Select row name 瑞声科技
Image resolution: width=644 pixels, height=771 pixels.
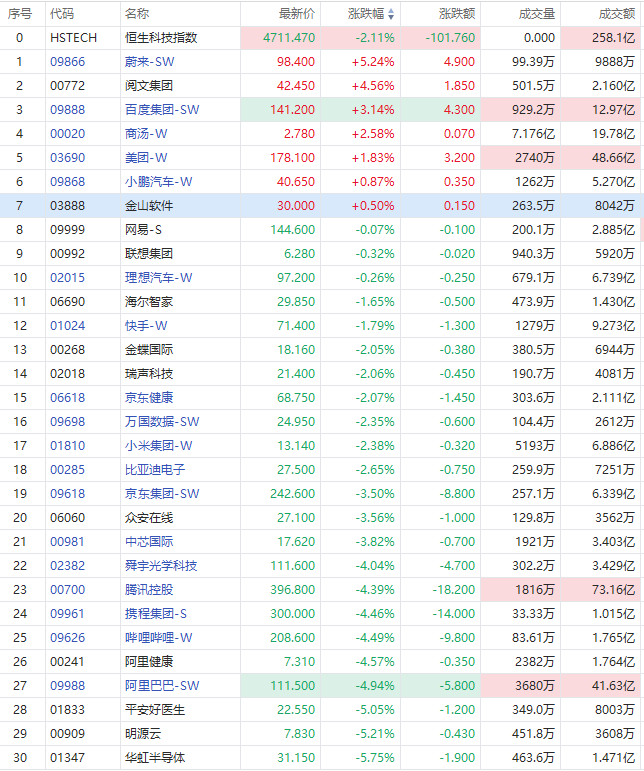(149, 374)
